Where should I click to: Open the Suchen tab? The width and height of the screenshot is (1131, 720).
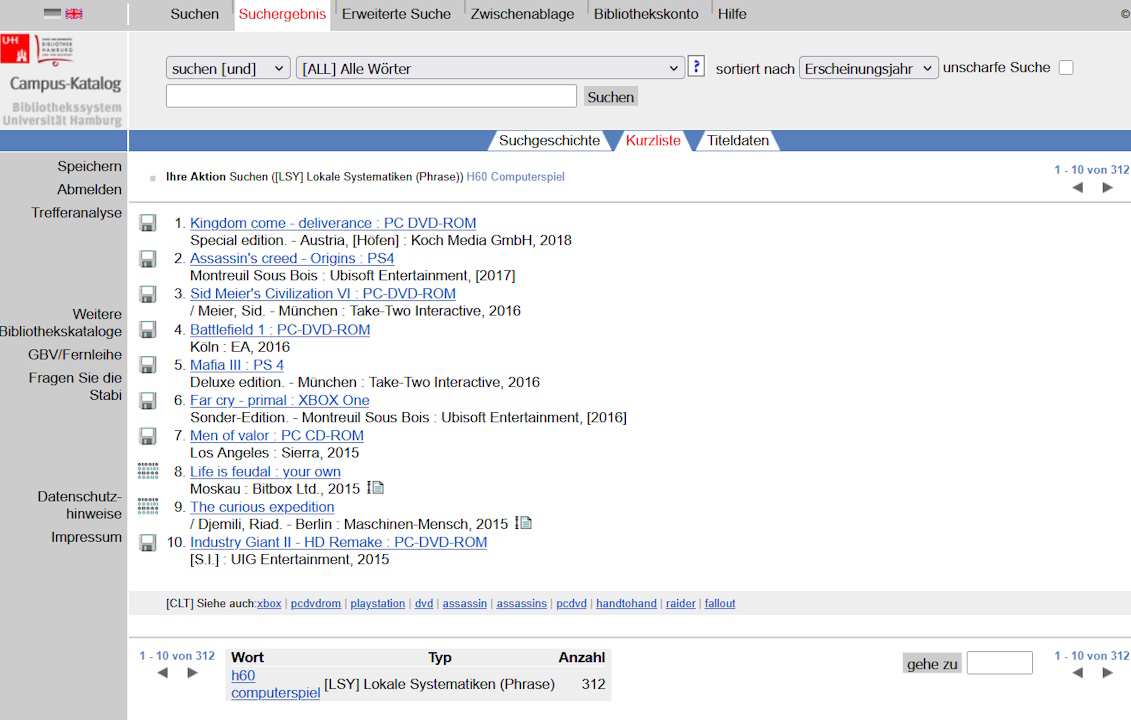point(195,14)
